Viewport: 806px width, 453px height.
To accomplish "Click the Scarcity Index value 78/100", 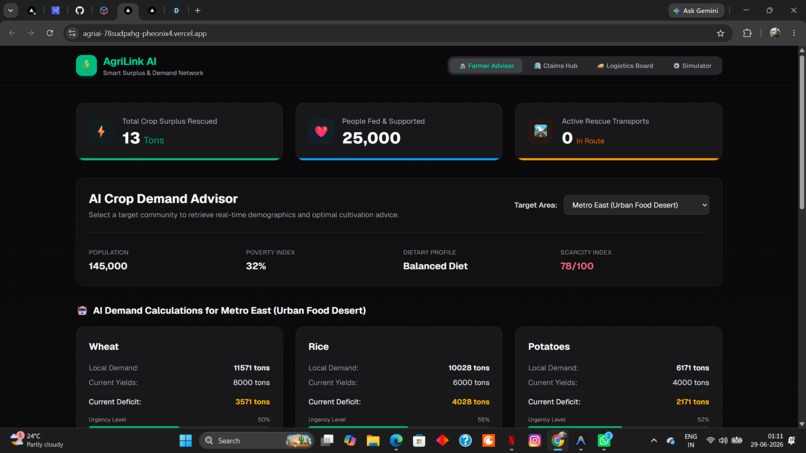I will click(x=577, y=266).
